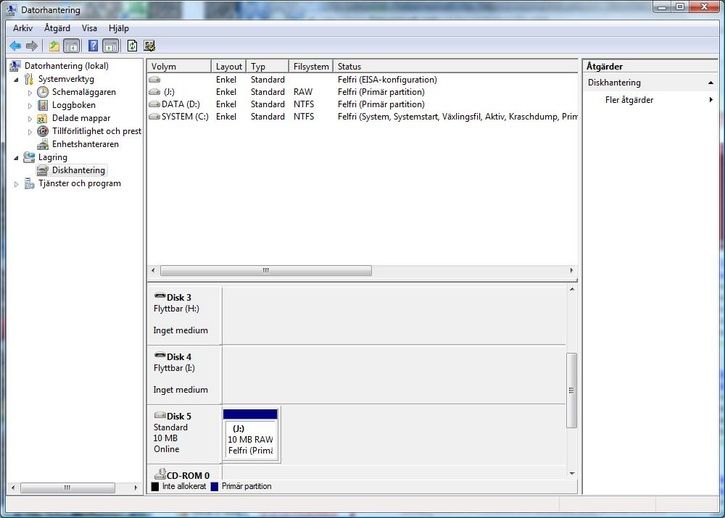Screen dimensions: 725x518
Task: Click the RAW filesystem cell of (J:)
Action: (303, 92)
